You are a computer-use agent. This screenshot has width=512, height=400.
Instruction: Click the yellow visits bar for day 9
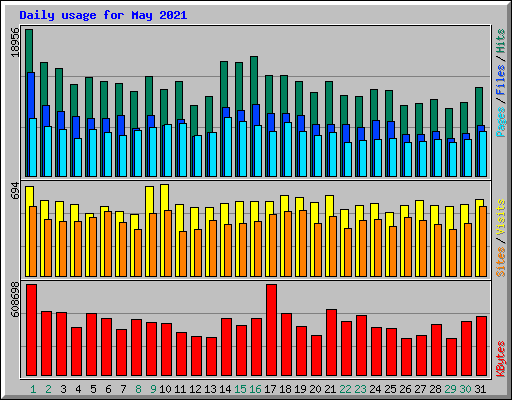click(x=149, y=200)
